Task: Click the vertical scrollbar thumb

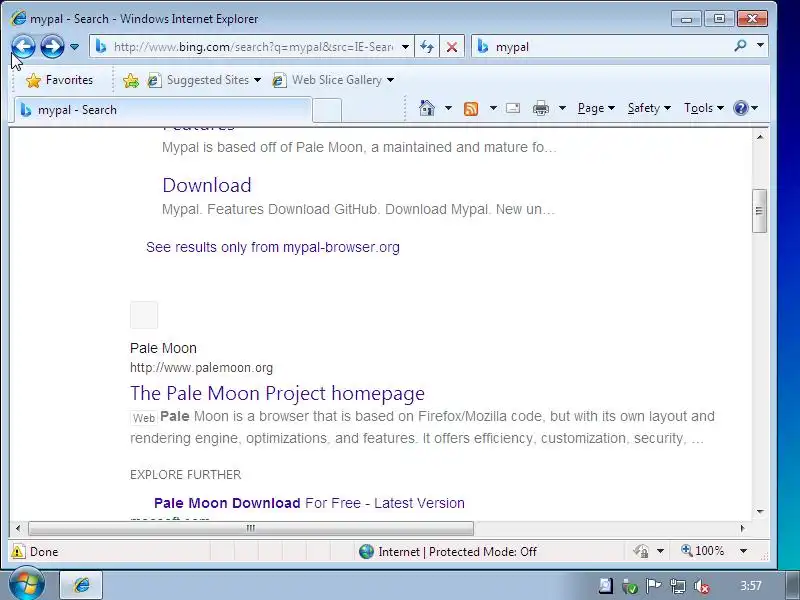Action: 760,211
